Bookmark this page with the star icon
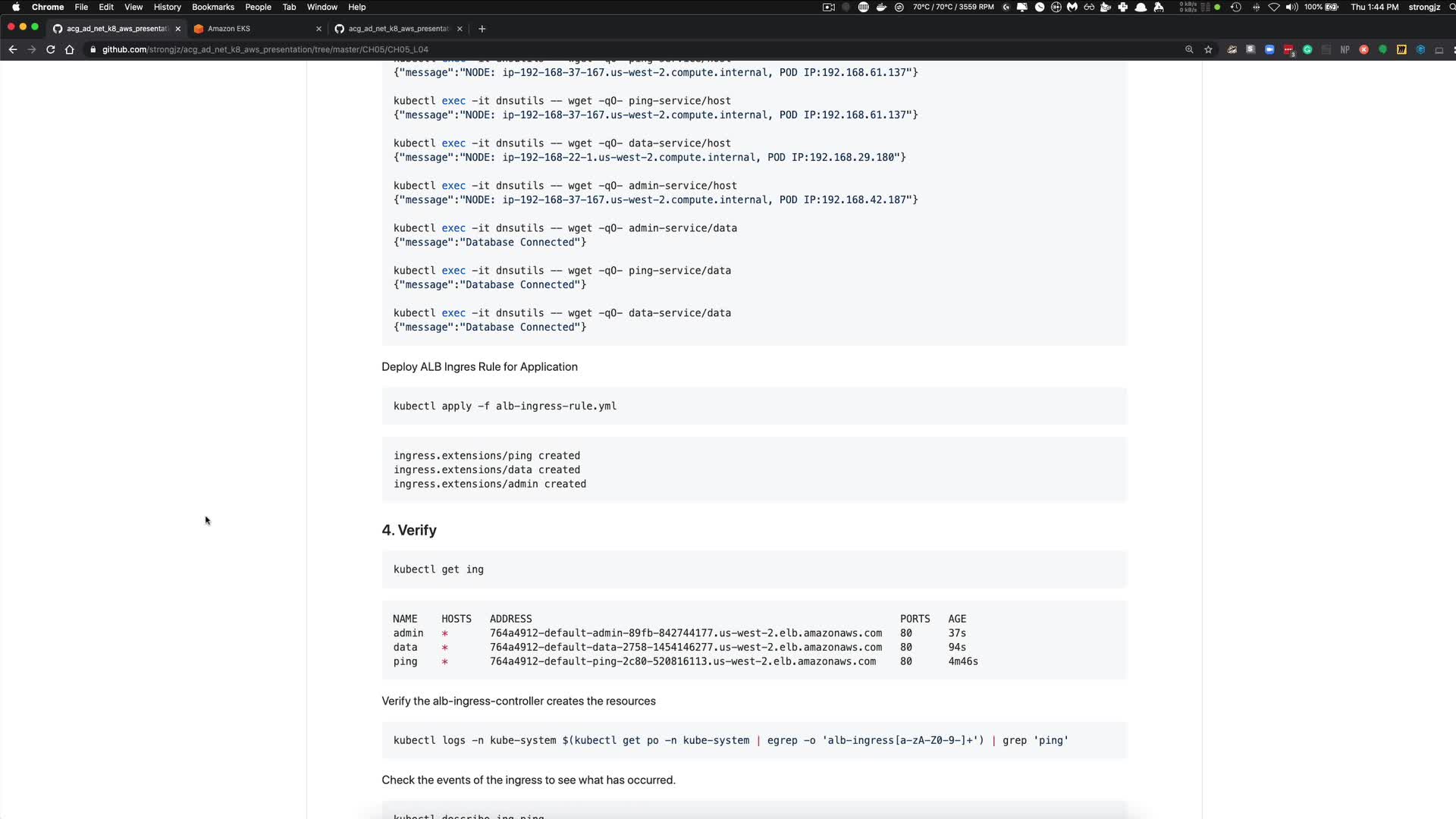Image resolution: width=1456 pixels, height=819 pixels. point(1208,49)
